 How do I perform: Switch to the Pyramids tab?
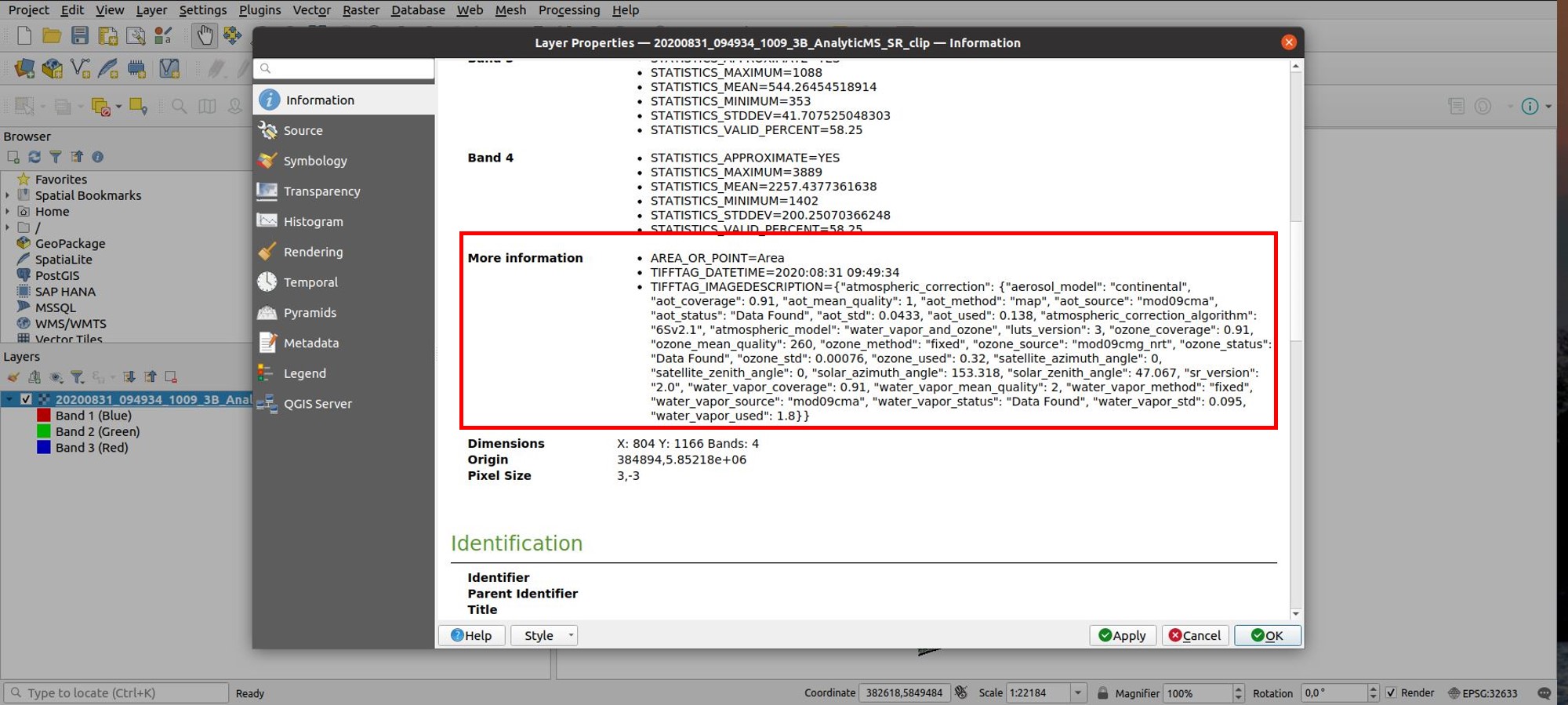tap(343, 312)
